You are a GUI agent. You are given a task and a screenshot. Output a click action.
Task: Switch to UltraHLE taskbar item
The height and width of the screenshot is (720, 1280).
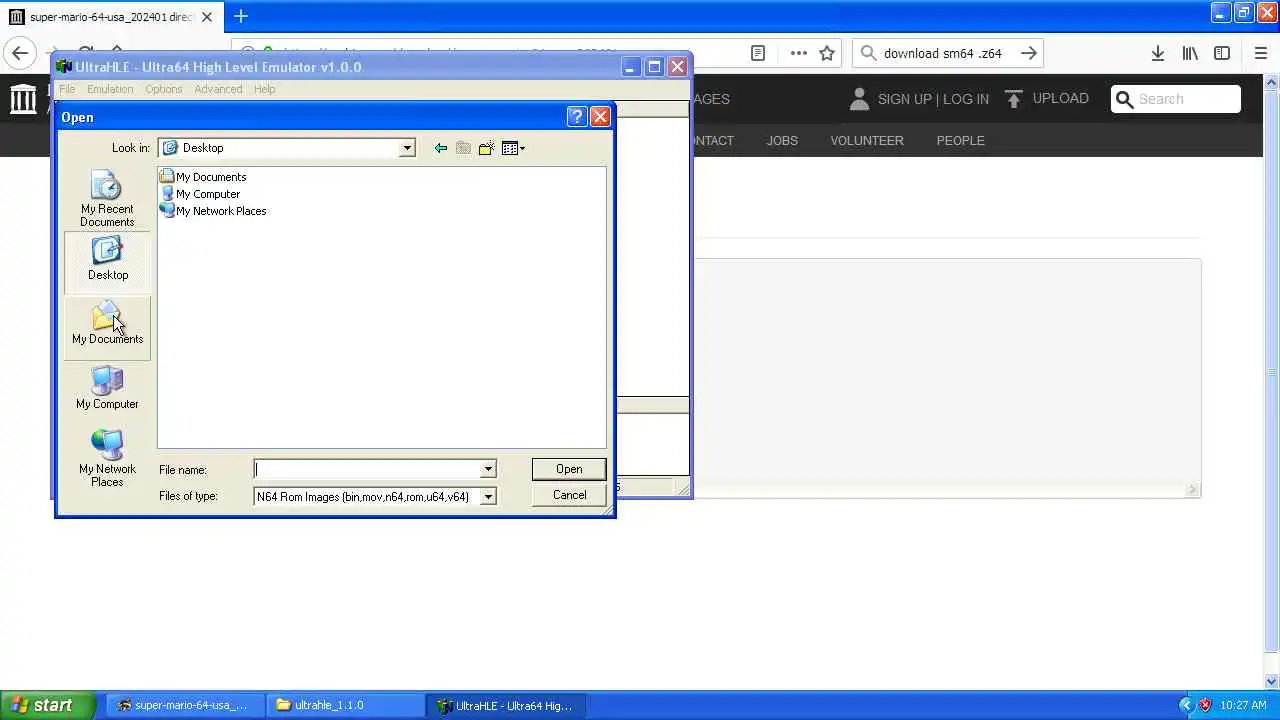[x=505, y=705]
